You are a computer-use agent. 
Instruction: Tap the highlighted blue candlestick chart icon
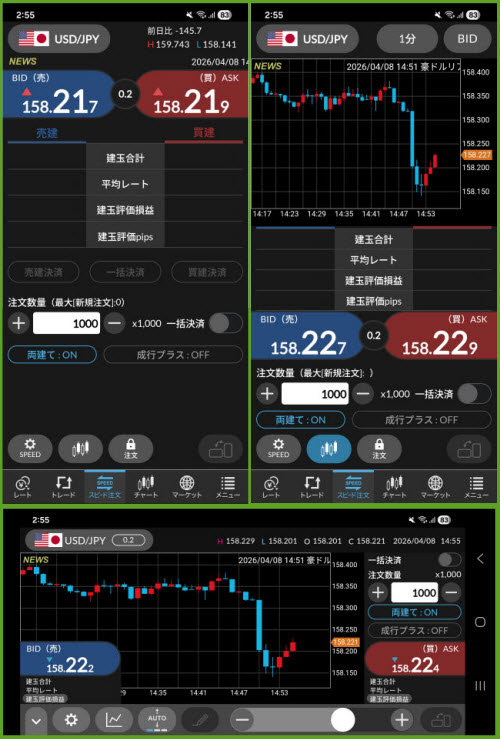point(328,448)
